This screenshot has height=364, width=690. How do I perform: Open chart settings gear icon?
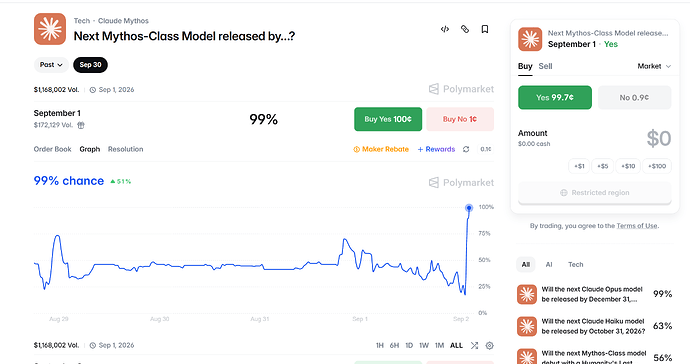click(x=489, y=346)
